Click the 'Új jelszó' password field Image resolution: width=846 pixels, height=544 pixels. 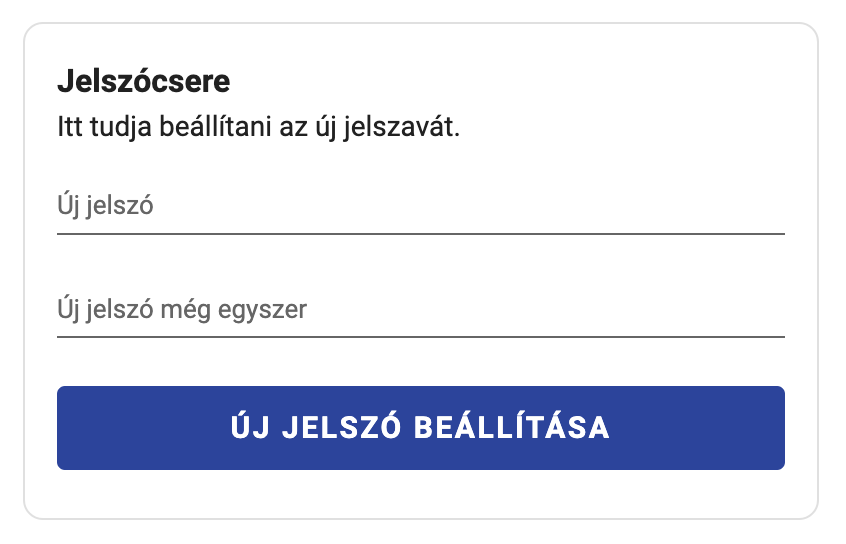420,208
